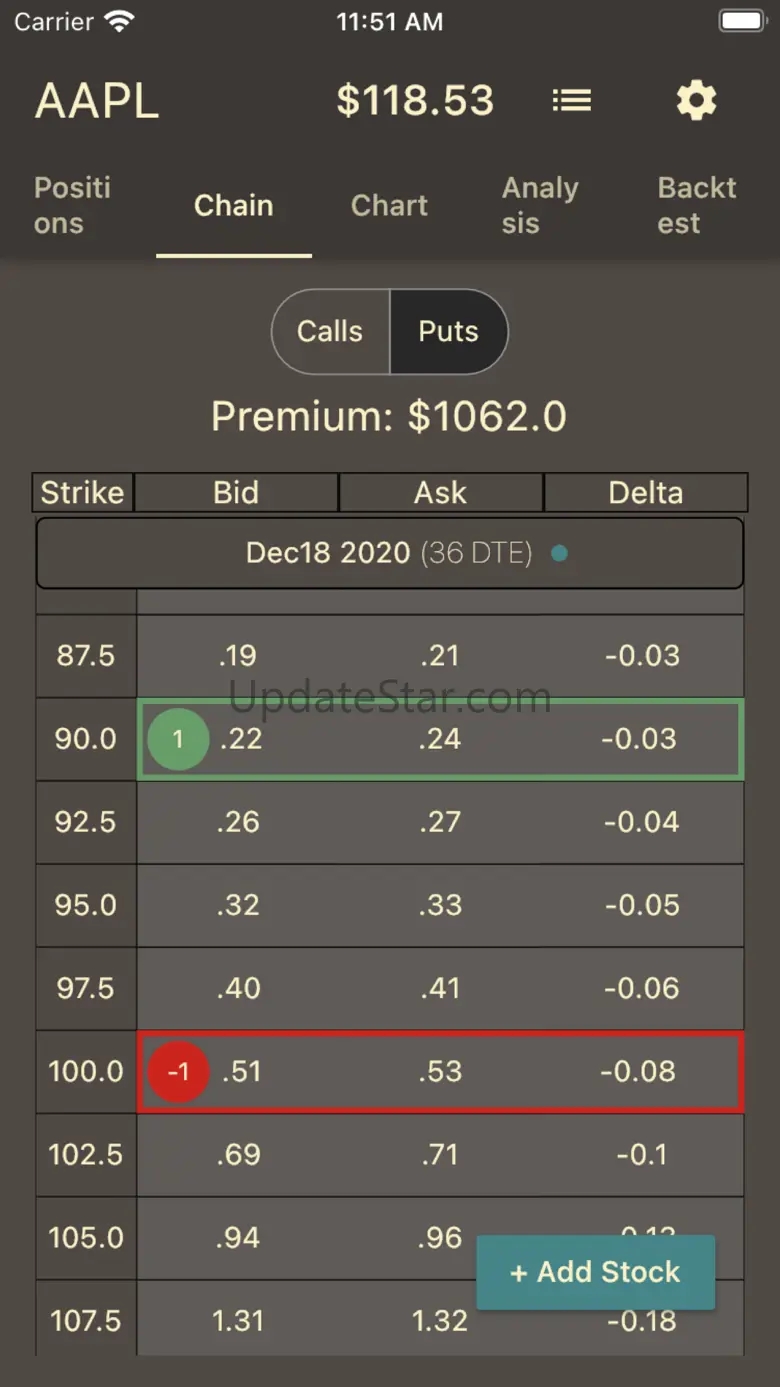Tap the Delta column header
This screenshot has width=780, height=1387.
pyautogui.click(x=646, y=493)
